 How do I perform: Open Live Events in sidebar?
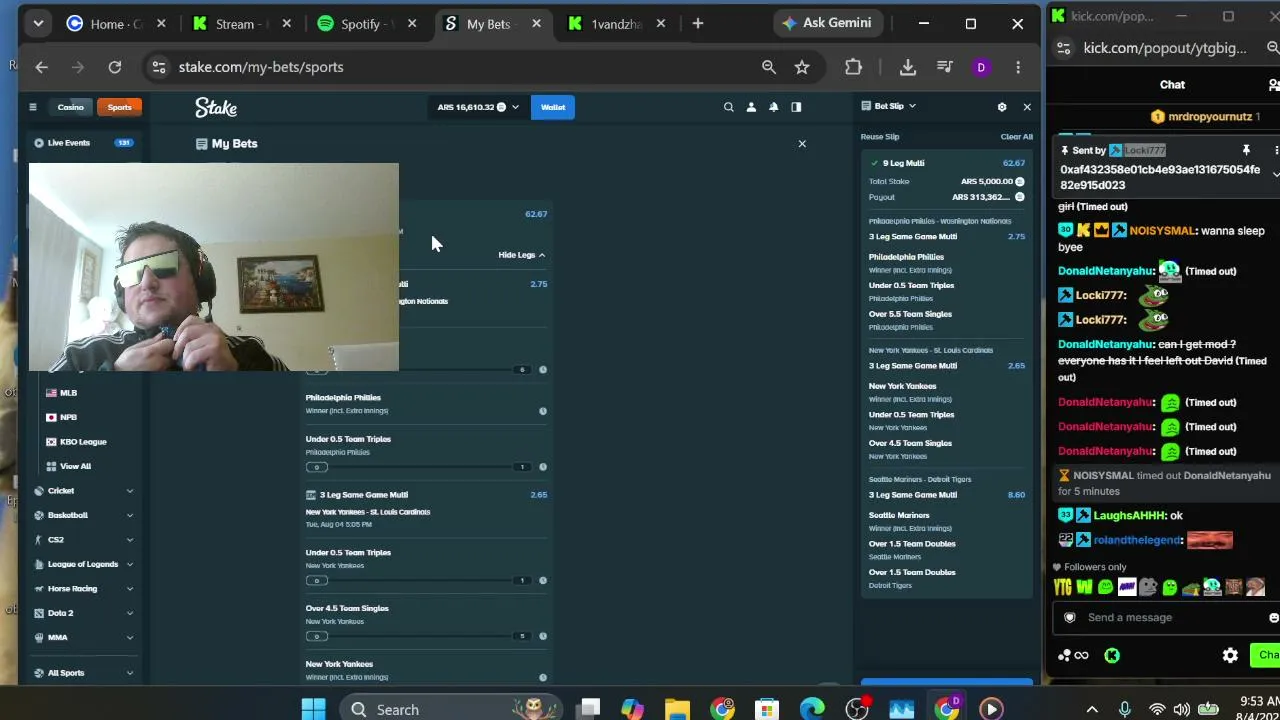click(83, 143)
